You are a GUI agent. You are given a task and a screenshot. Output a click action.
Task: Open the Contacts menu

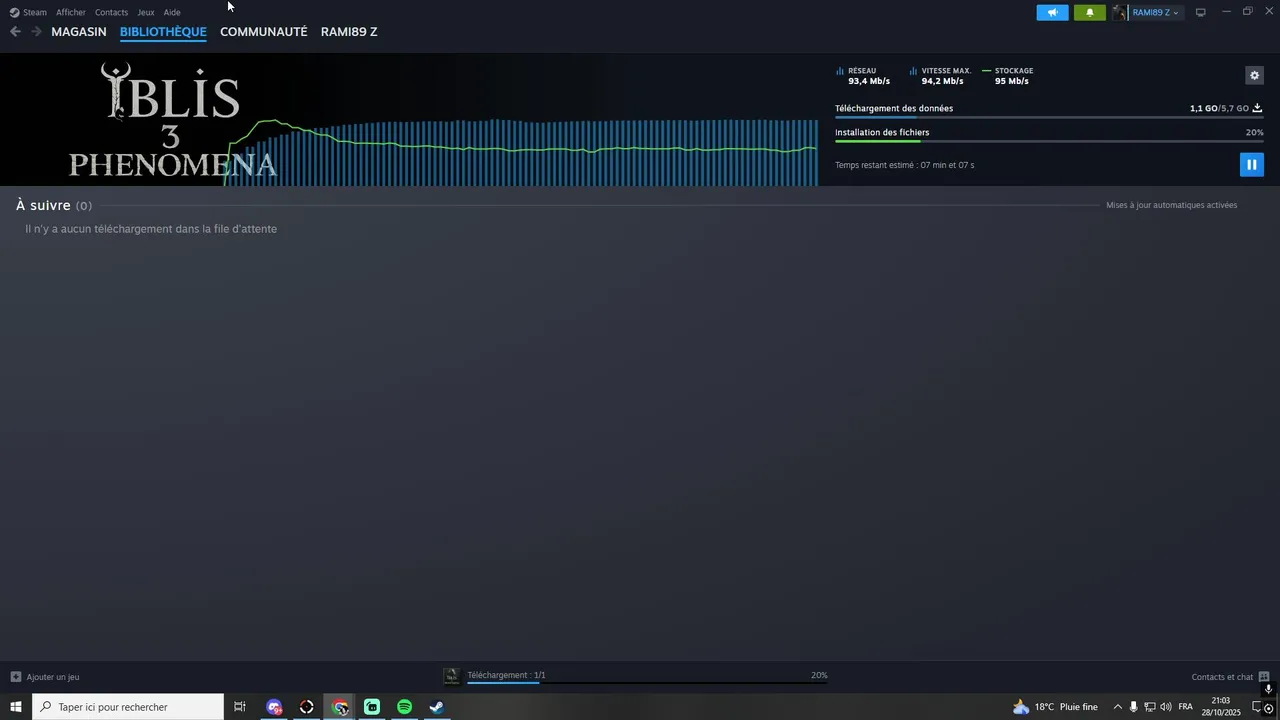[111, 12]
